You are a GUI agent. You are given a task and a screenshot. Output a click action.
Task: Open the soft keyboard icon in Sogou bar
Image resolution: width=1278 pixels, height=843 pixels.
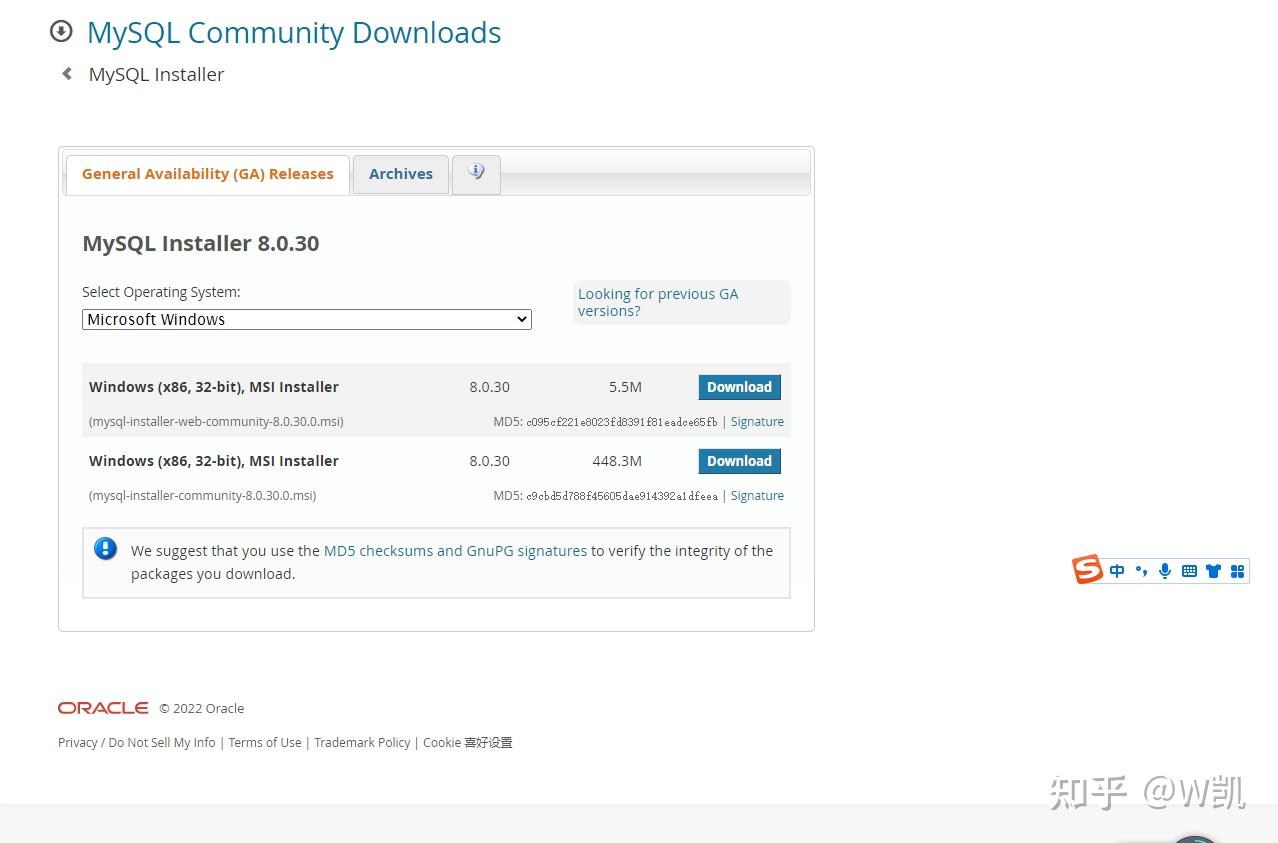[1189, 571]
